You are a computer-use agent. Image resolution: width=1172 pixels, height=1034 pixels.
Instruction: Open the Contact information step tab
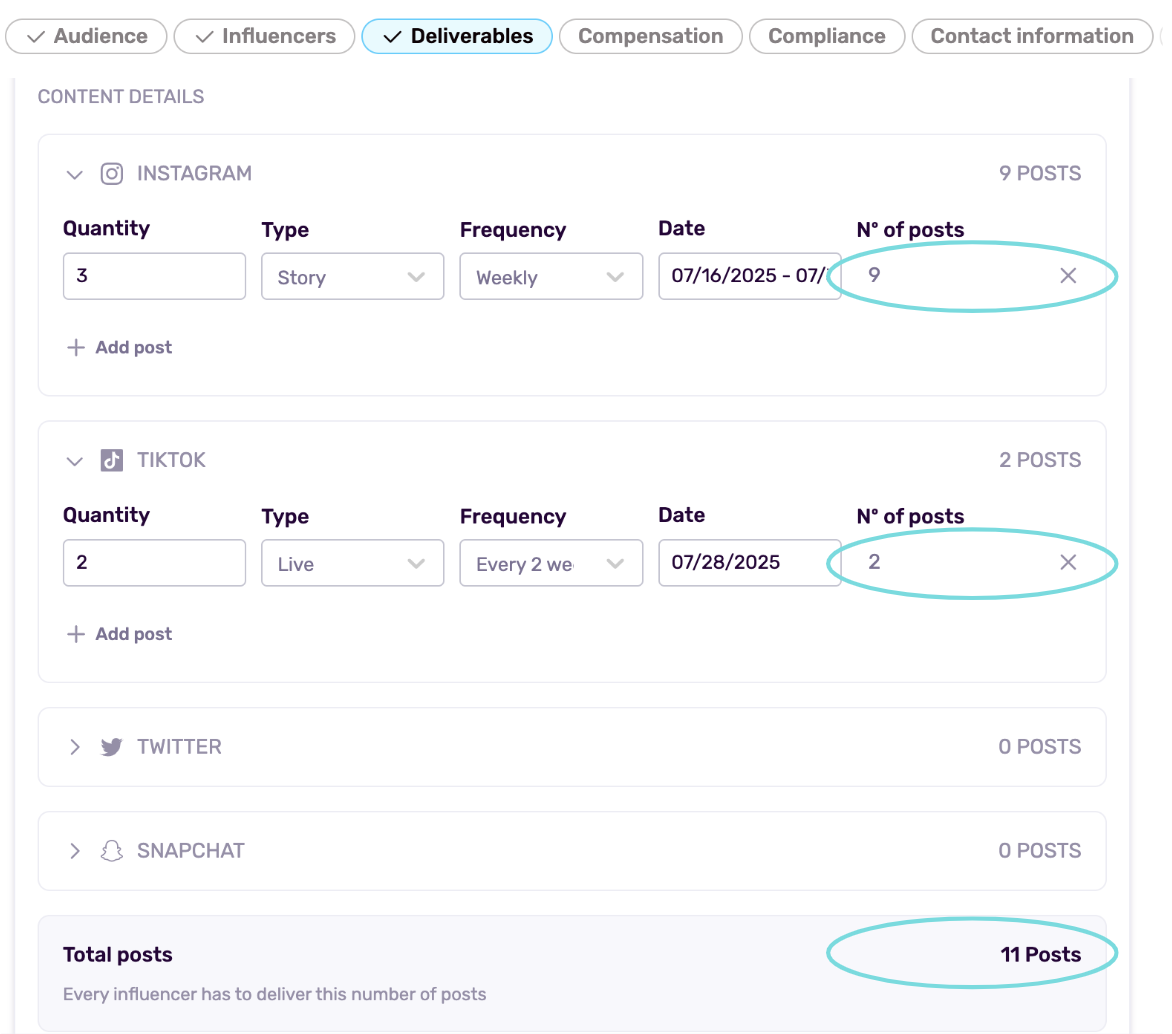(x=1031, y=37)
